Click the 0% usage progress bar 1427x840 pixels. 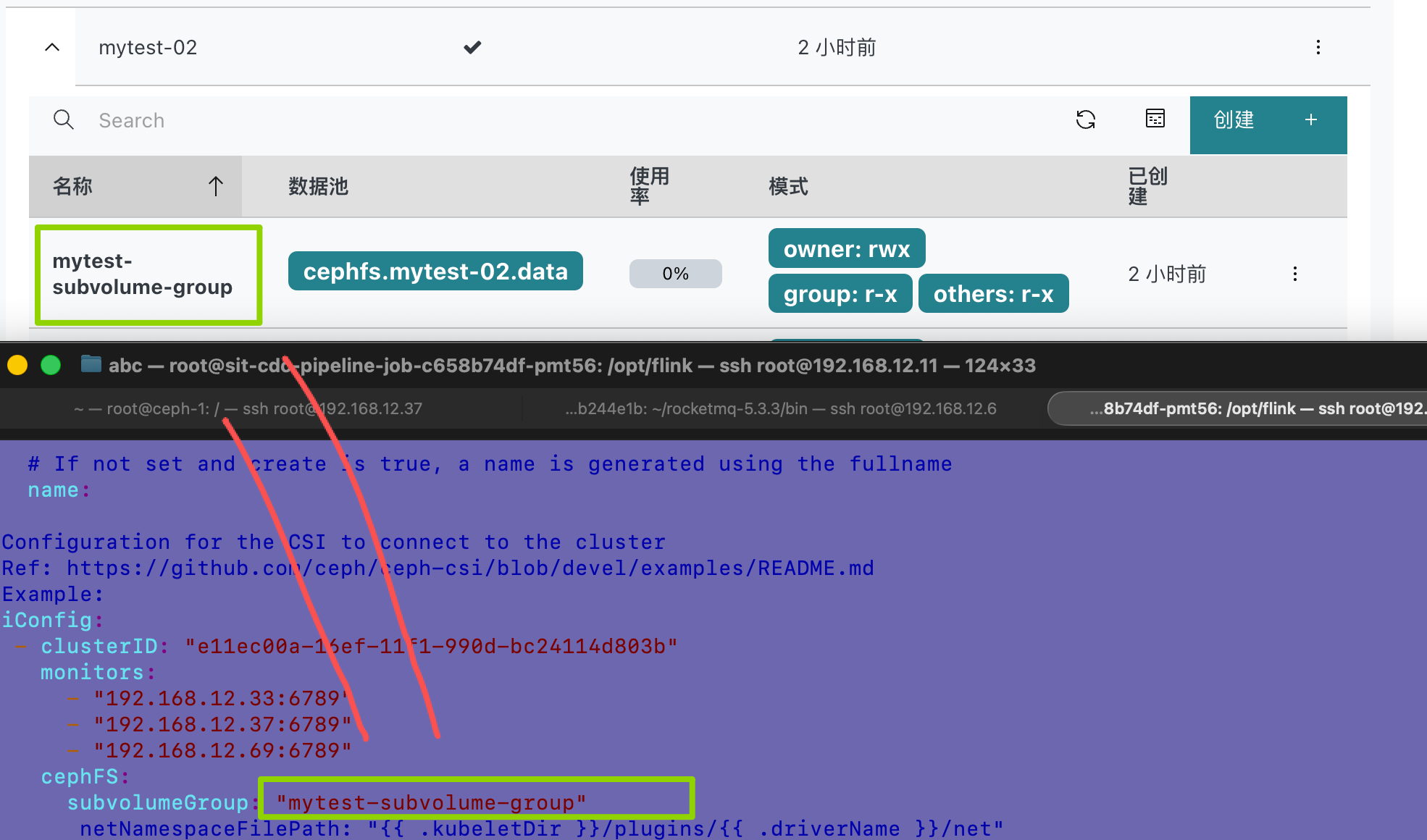[675, 274]
